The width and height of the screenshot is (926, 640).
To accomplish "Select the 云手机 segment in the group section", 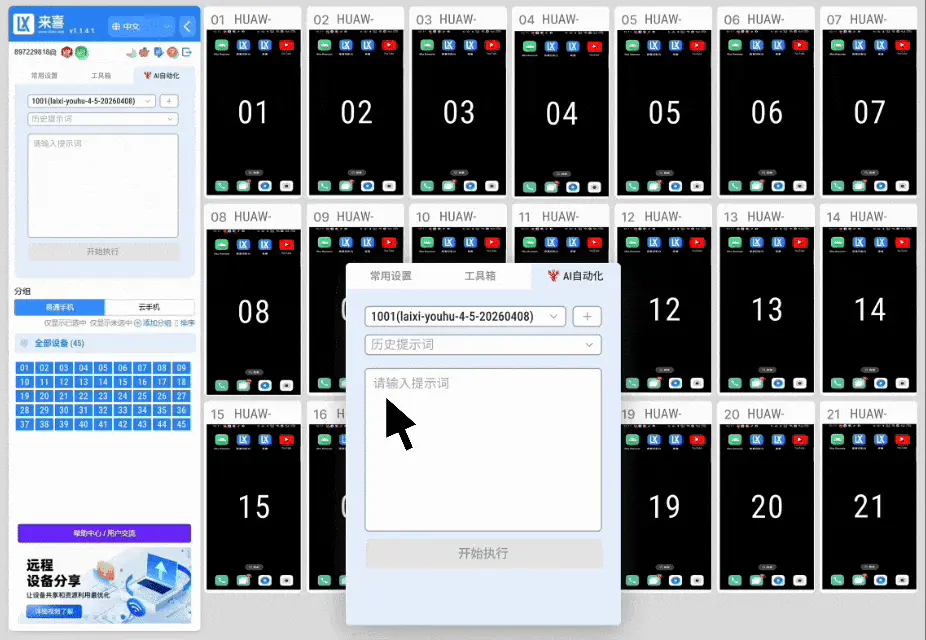I will 149,307.
